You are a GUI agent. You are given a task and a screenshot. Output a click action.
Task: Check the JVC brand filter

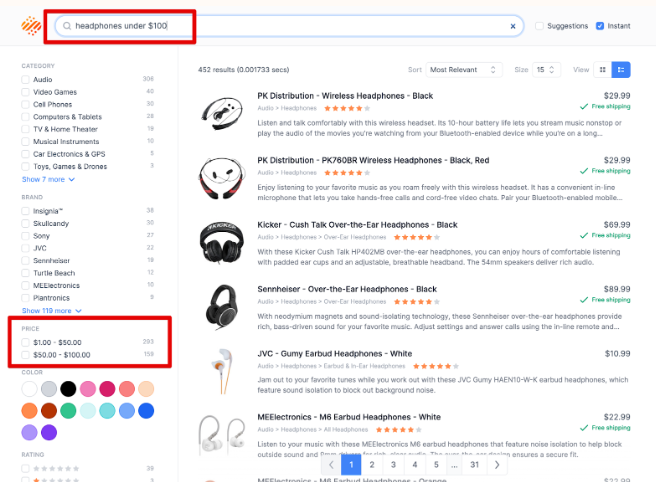click(26, 248)
